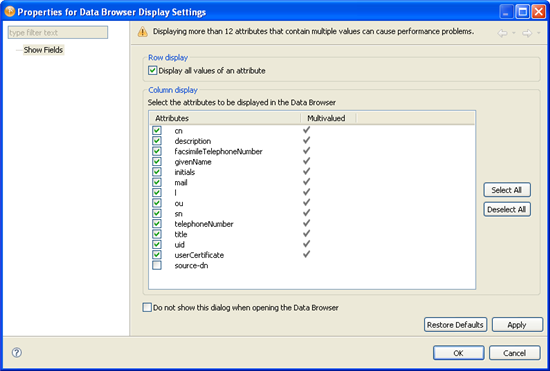
Task: Confirm with the OK button
Action: click(459, 353)
